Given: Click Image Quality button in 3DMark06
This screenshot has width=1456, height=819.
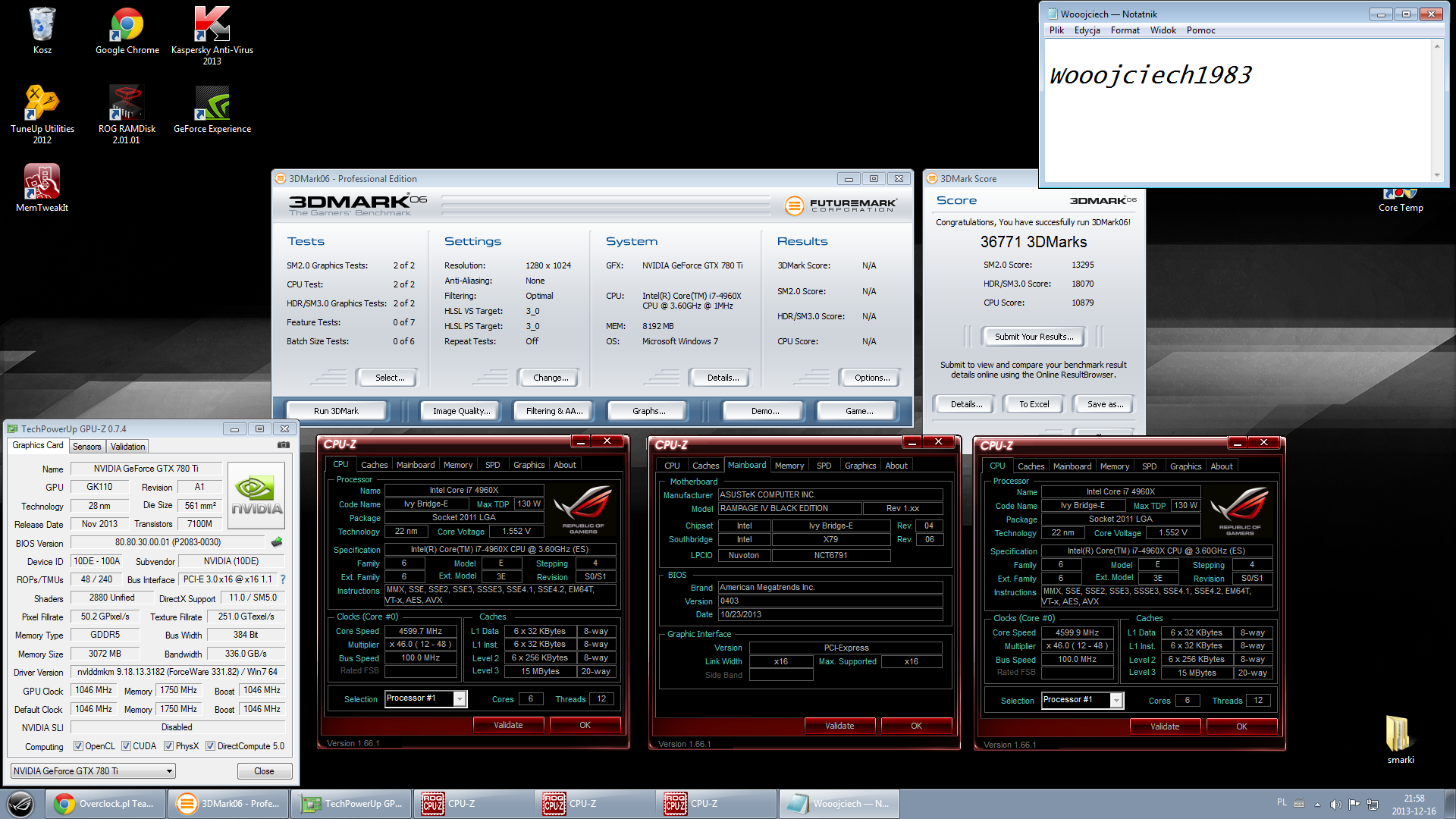Looking at the screenshot, I should tap(461, 411).
